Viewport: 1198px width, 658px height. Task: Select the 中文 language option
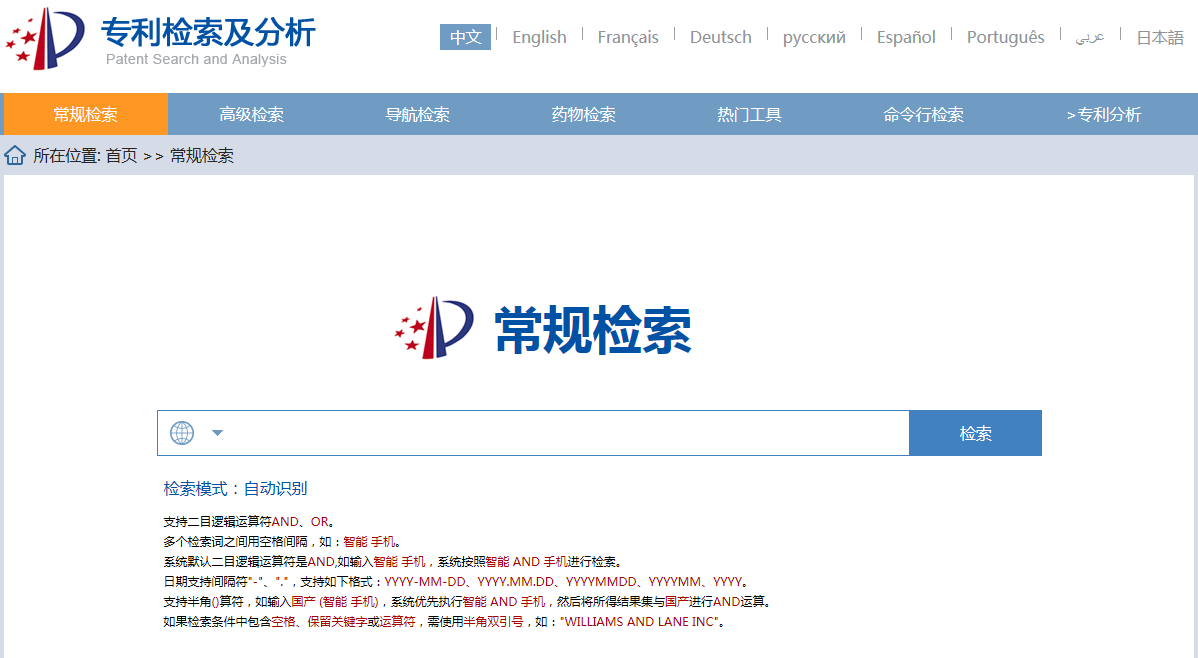465,37
